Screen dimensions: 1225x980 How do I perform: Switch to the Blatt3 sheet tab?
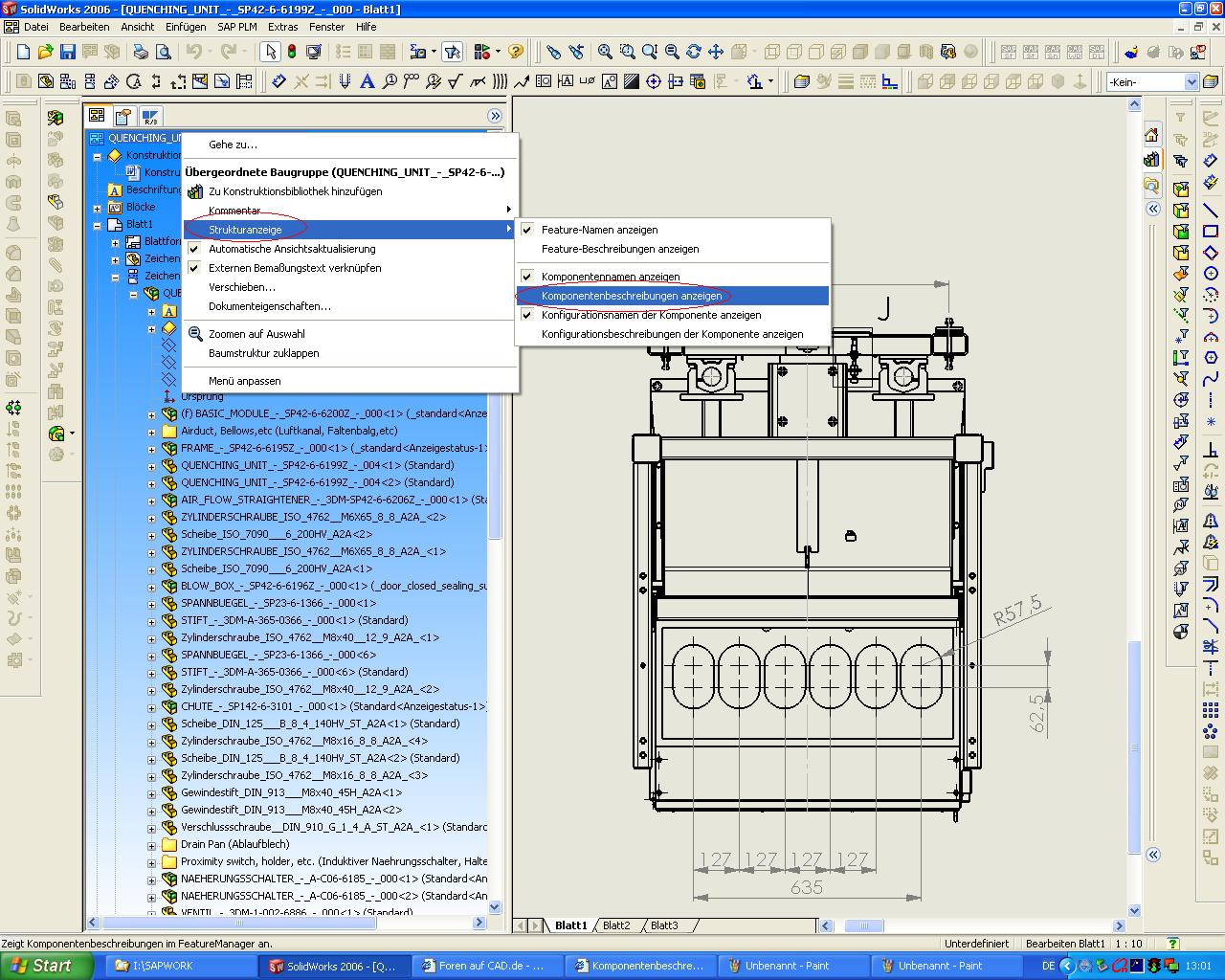(x=664, y=925)
